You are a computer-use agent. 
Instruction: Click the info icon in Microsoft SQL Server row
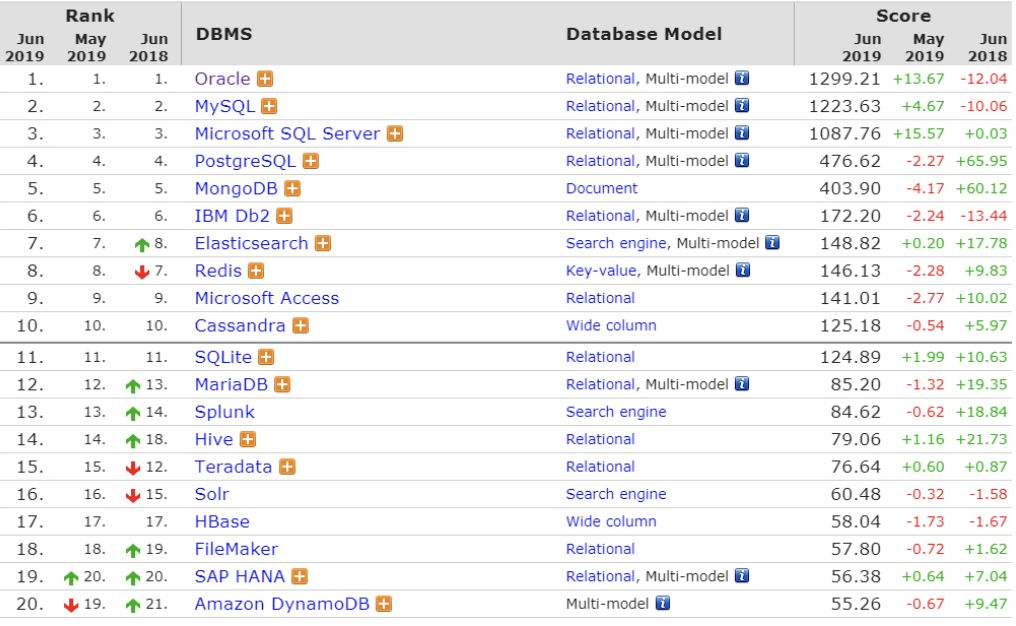coord(742,133)
